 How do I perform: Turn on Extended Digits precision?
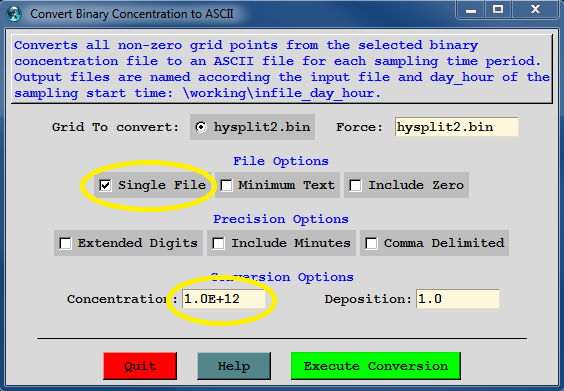pyautogui.click(x=65, y=244)
